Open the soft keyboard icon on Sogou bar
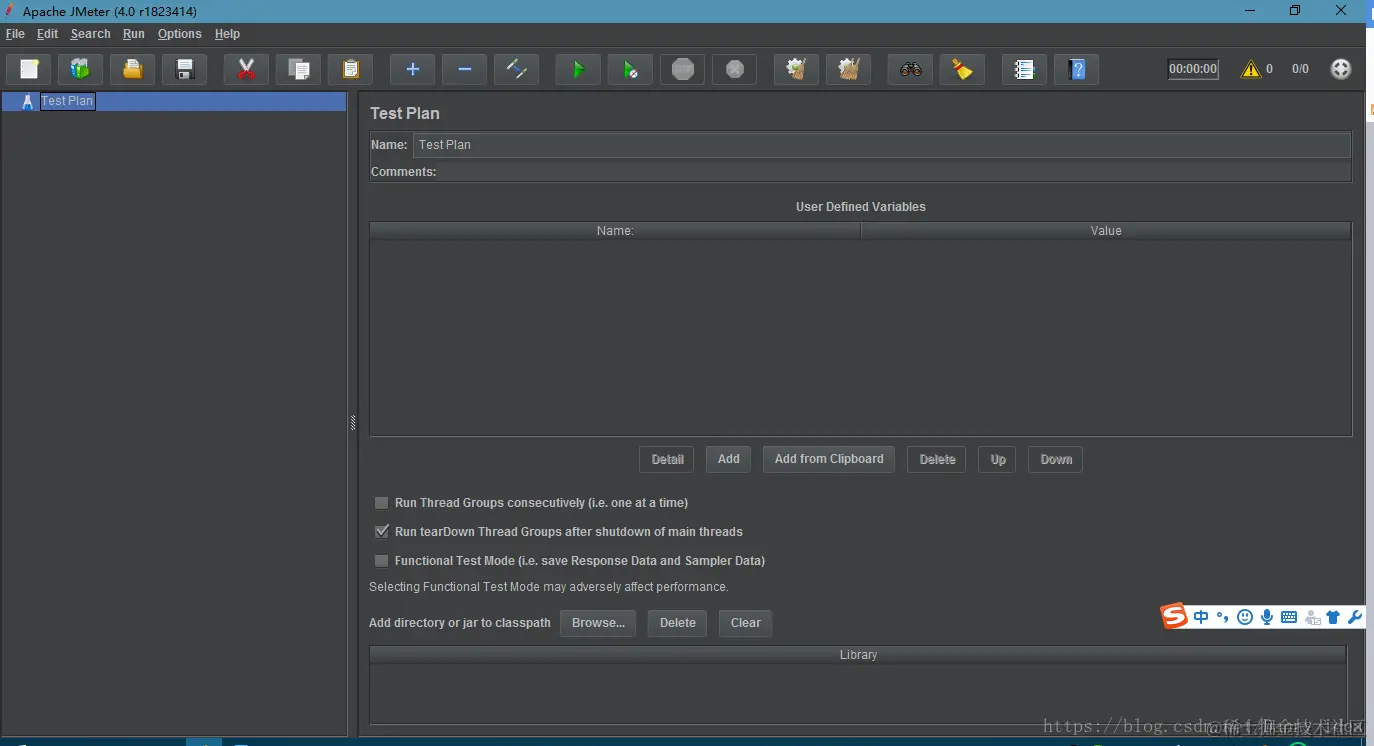 point(1289,617)
